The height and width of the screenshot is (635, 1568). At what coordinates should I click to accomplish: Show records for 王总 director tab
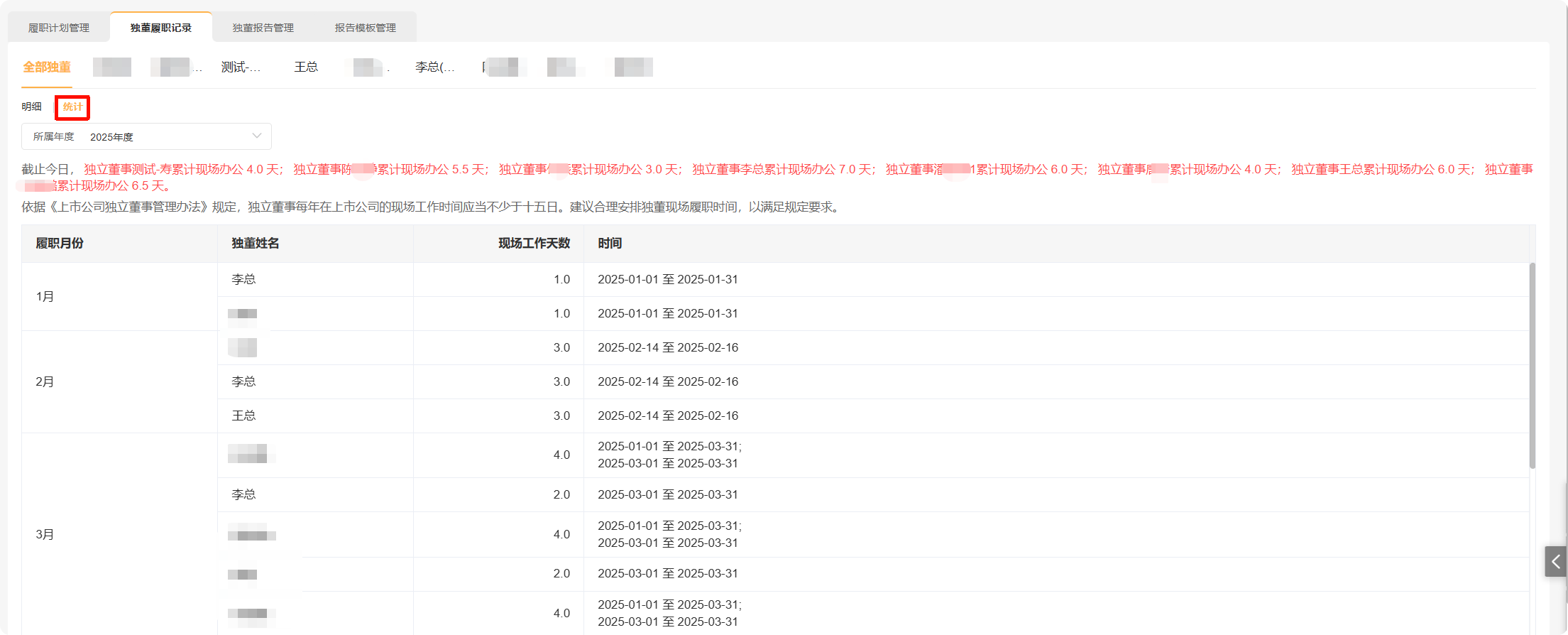click(x=306, y=67)
